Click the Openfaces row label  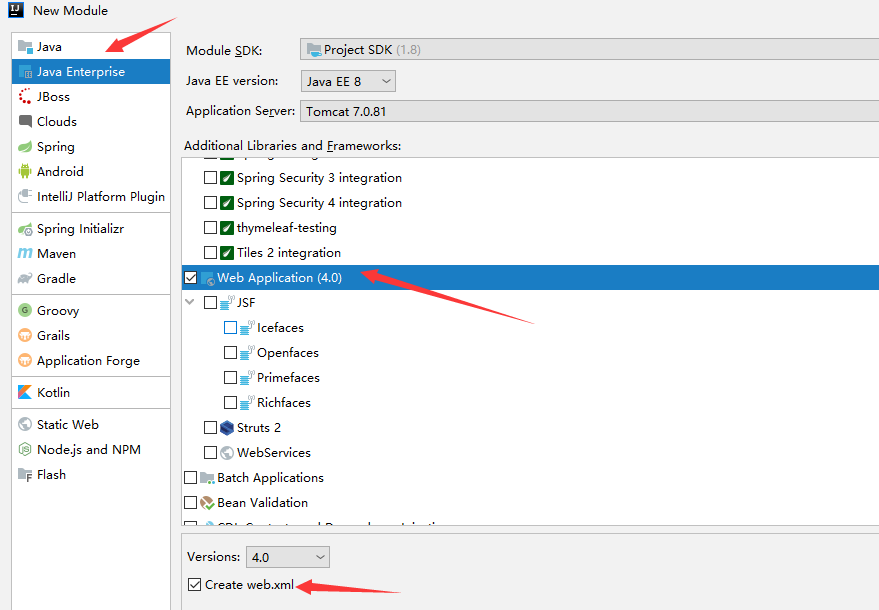pyautogui.click(x=288, y=353)
